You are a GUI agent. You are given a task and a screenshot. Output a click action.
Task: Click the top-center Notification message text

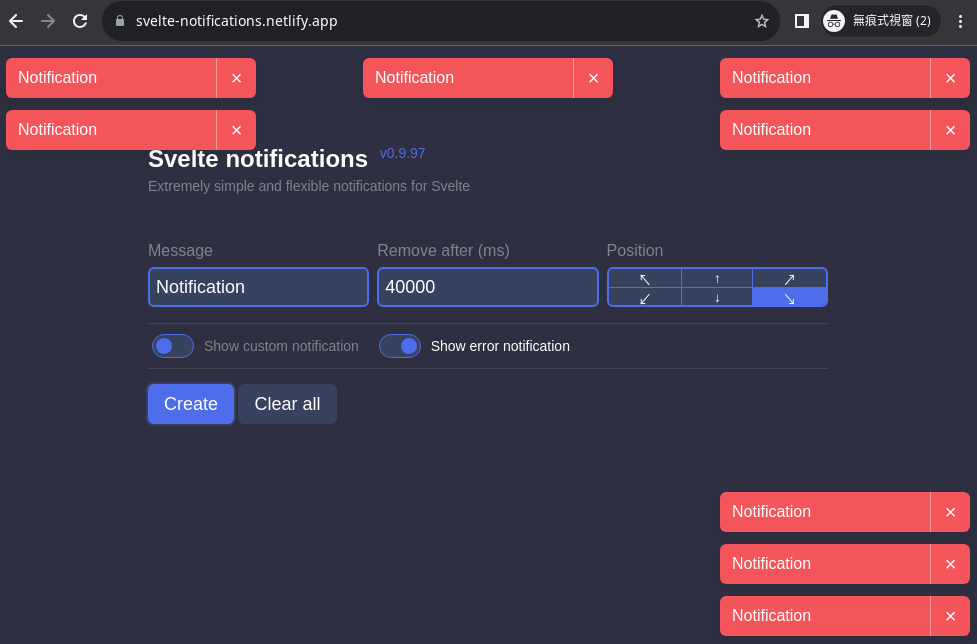[x=414, y=78]
